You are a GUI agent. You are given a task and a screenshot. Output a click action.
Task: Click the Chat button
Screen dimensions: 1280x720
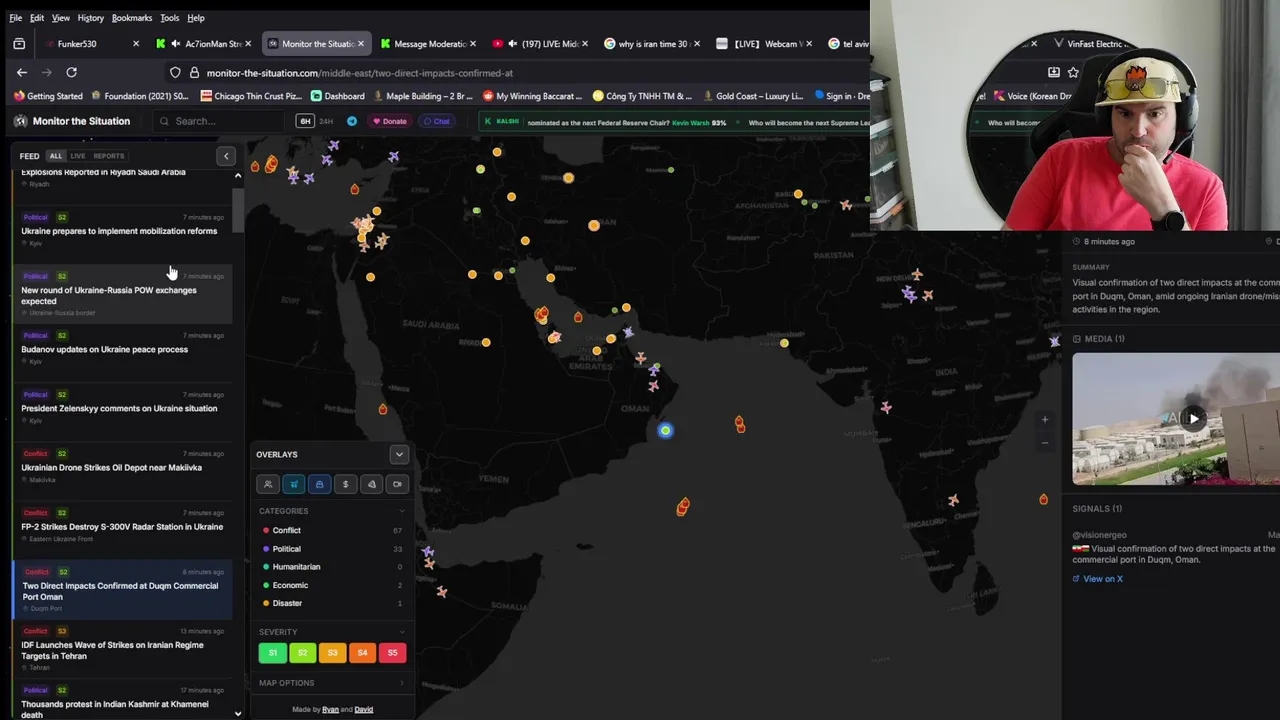click(436, 121)
